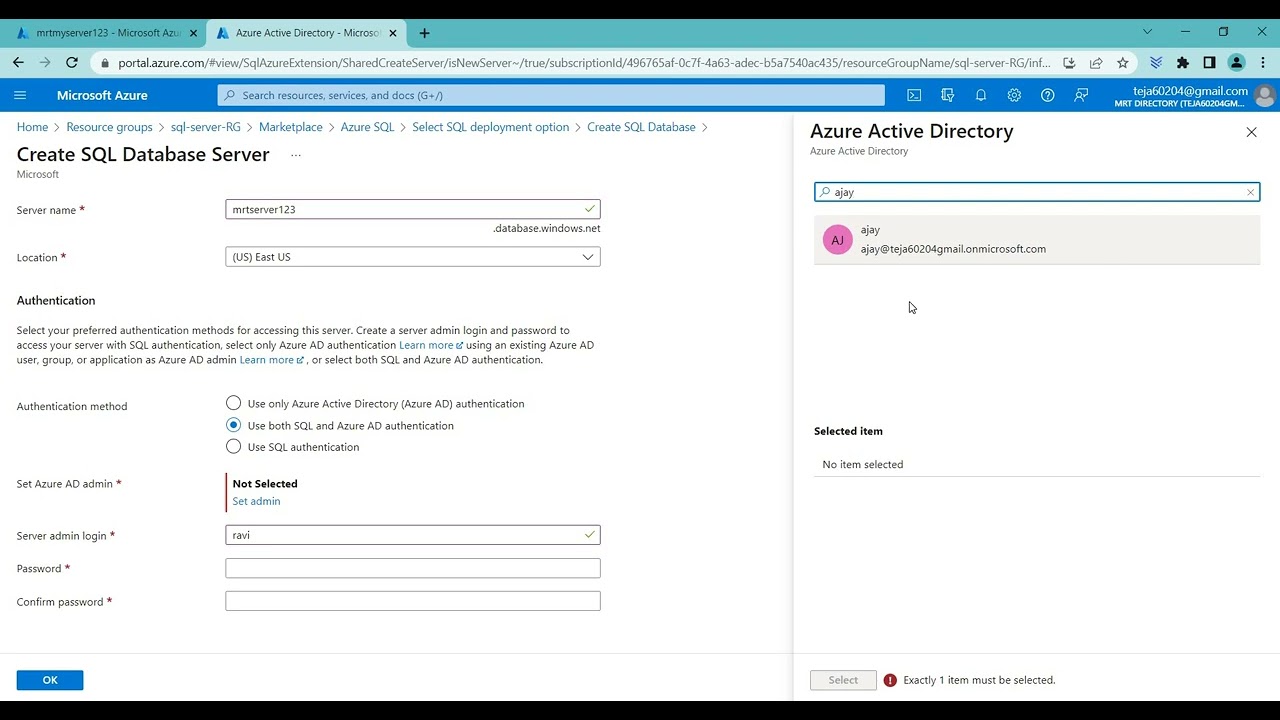Click the disabled Select button
Viewport: 1280px width, 720px height.
click(843, 680)
